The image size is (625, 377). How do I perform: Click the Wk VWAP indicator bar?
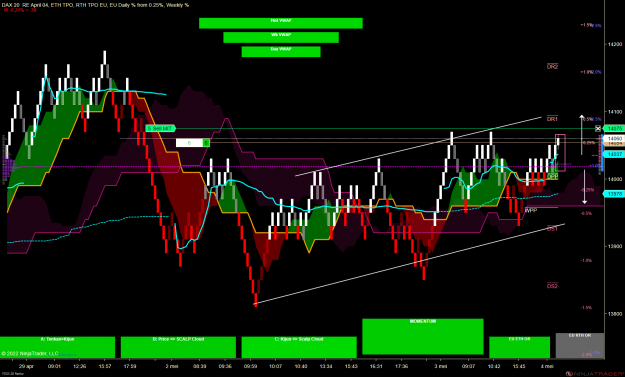click(281, 37)
